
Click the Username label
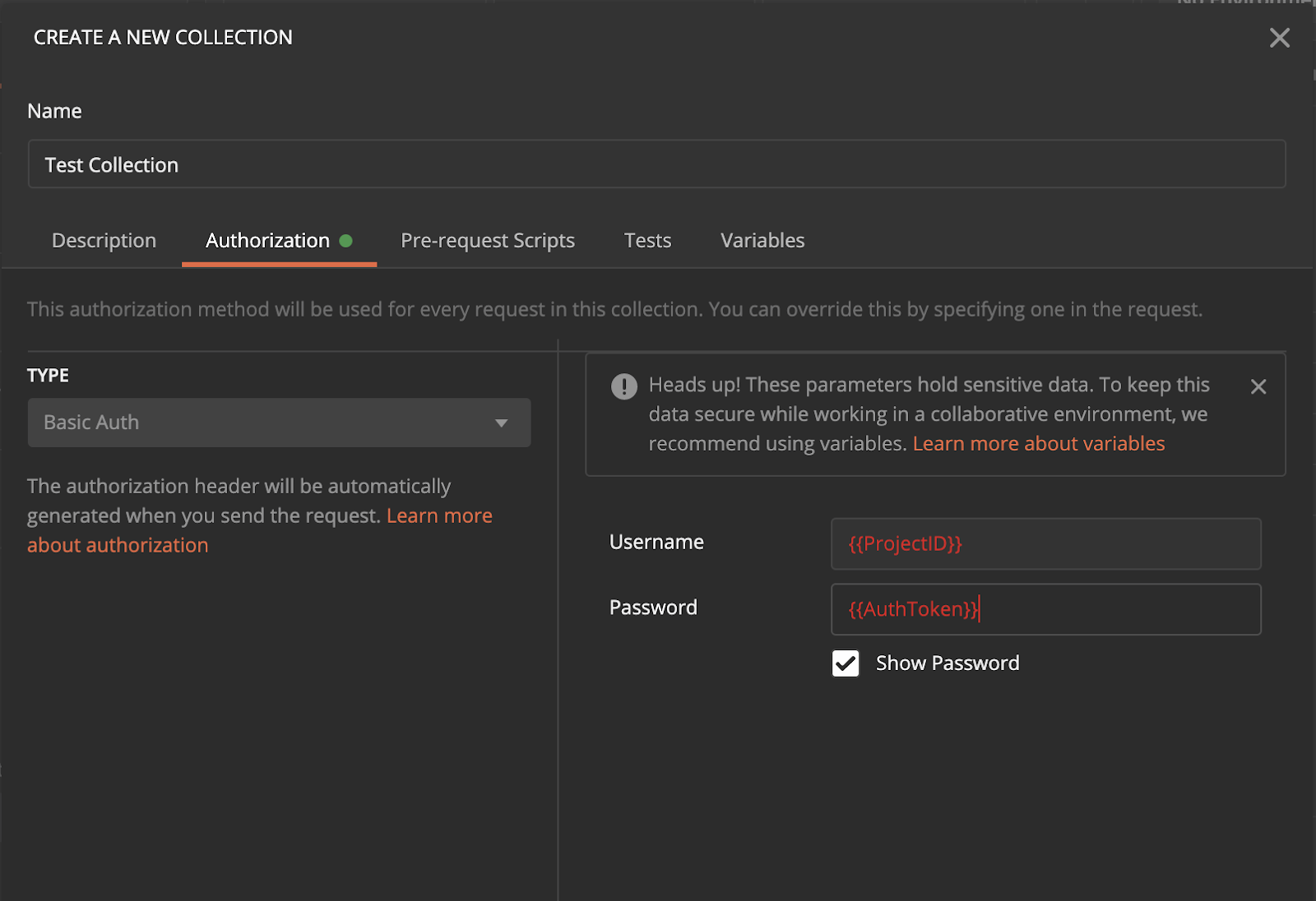(656, 543)
